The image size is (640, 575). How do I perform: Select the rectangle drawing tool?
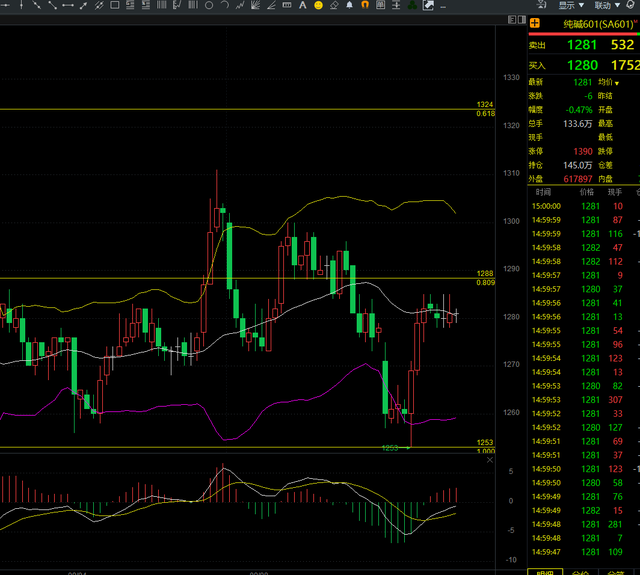115,5
